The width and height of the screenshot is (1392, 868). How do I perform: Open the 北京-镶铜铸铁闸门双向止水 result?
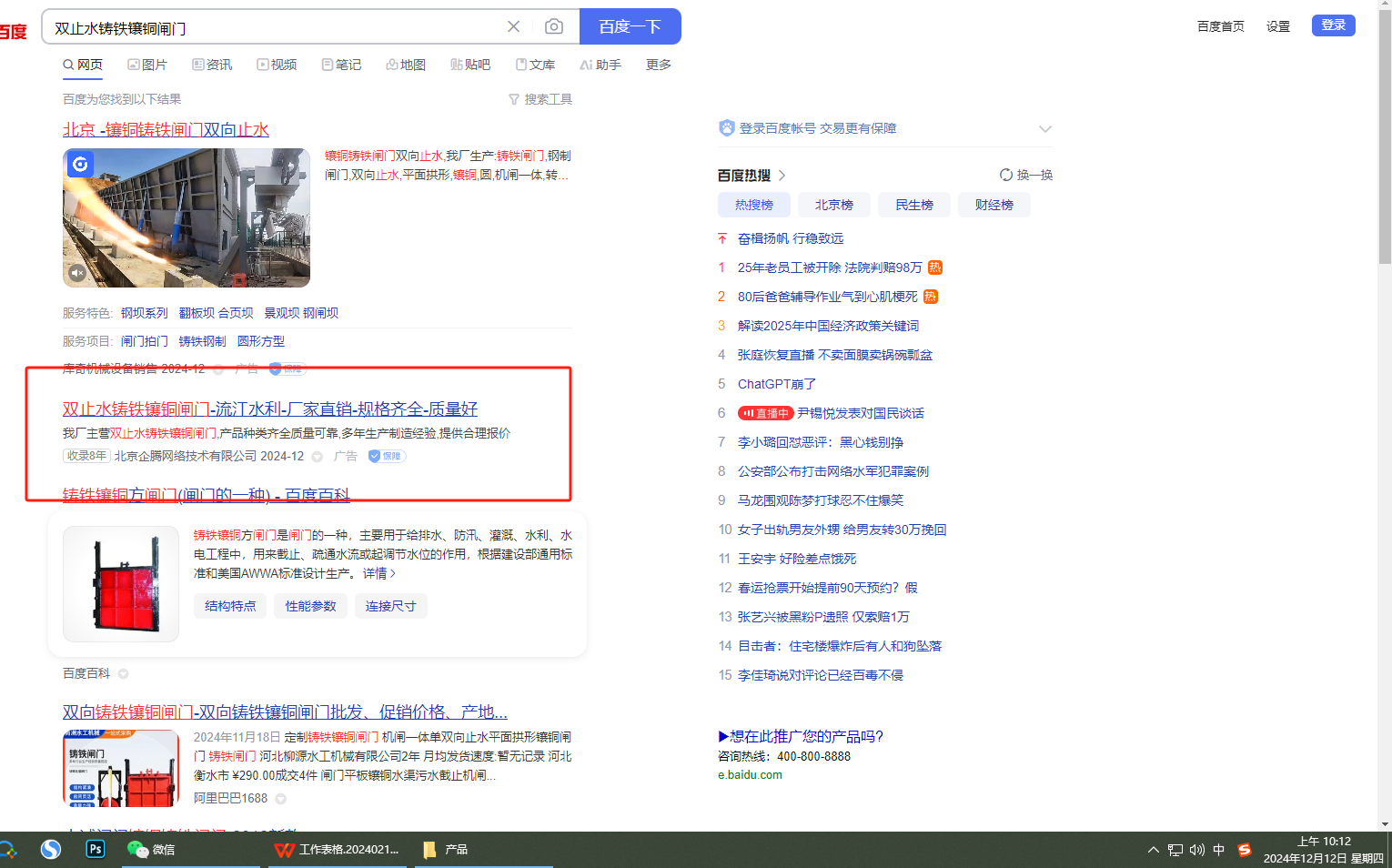tap(166, 129)
